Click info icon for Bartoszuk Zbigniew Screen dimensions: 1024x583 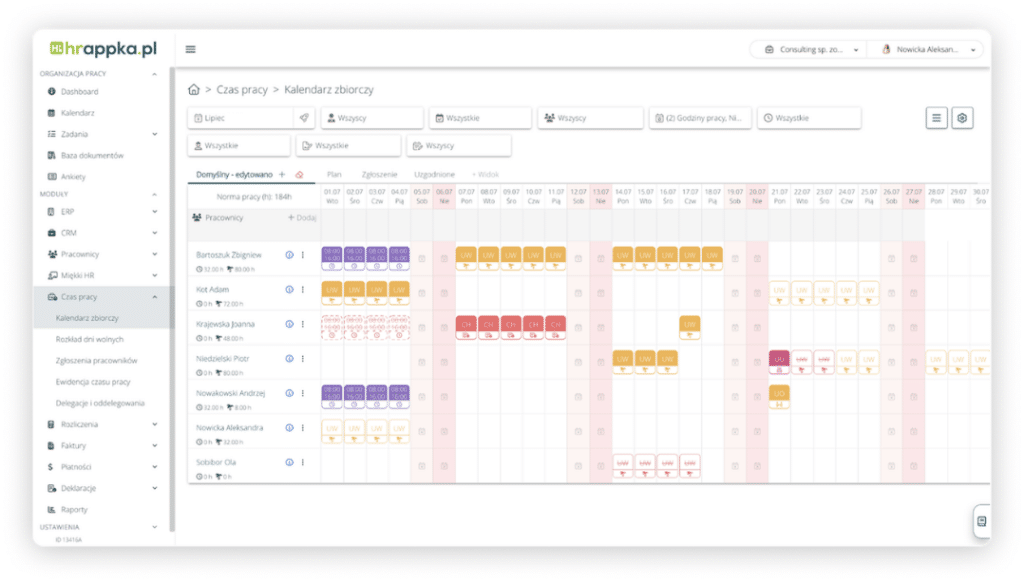(289, 255)
